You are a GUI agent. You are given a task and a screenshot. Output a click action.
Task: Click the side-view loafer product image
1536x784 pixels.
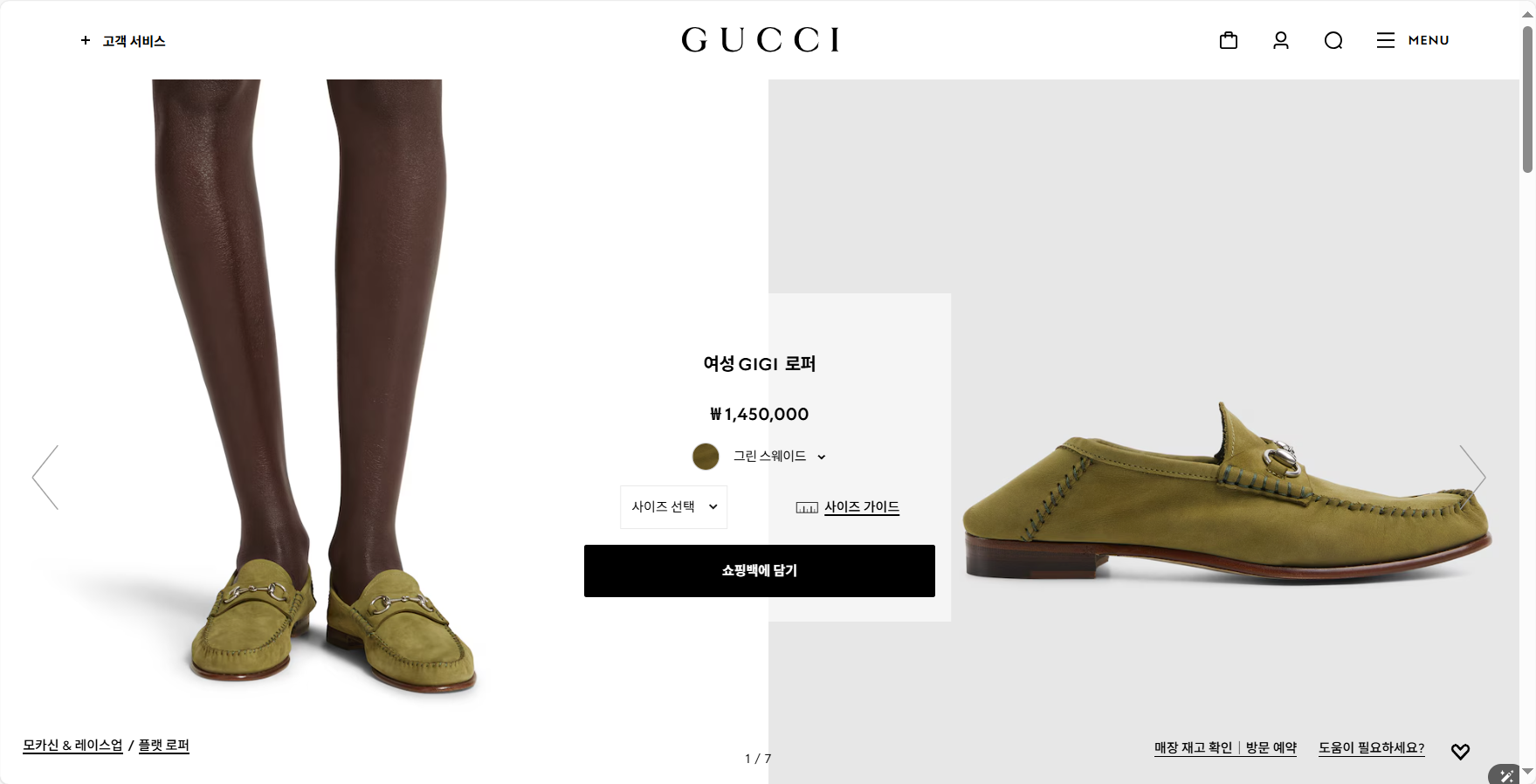1227,493
